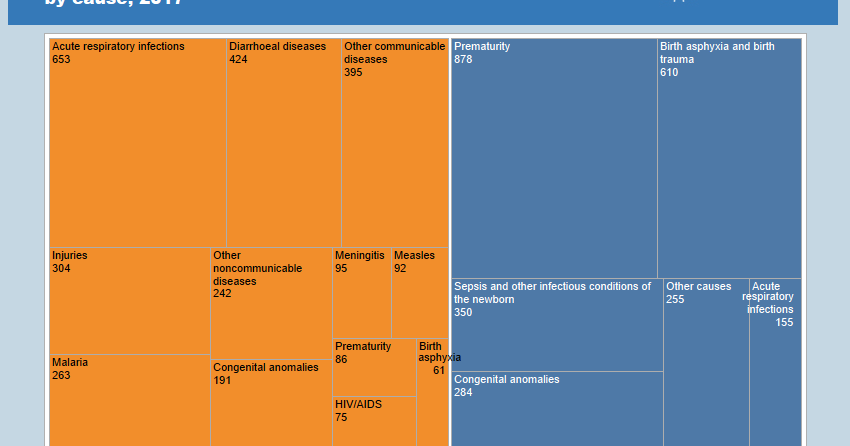Click the Diarrhoeal diseases 424 treemap cell
The image size is (850, 446).
click(284, 143)
